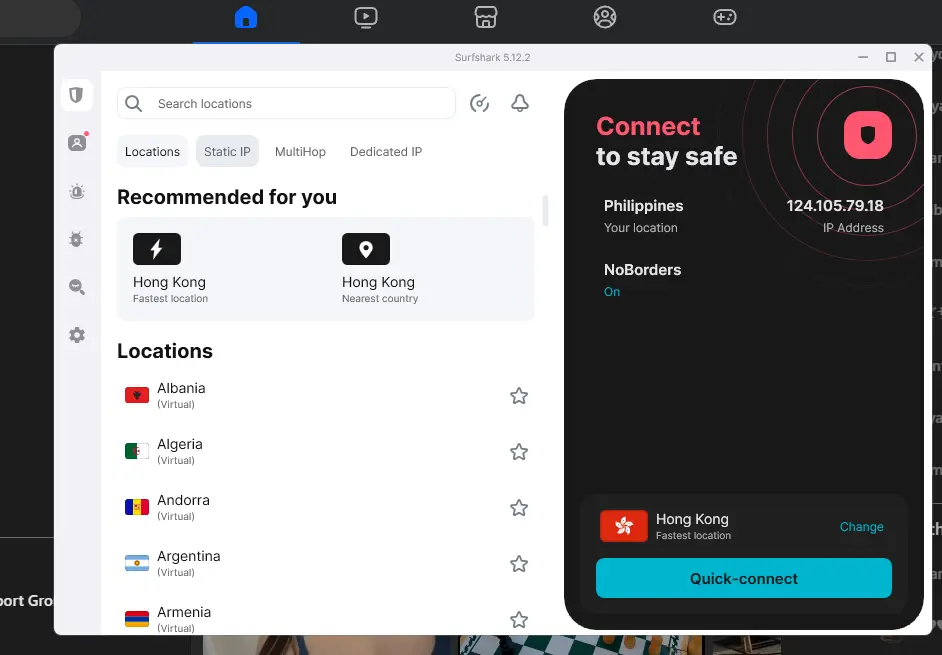
Task: Click magnifier icon in search field
Action: (x=133, y=103)
